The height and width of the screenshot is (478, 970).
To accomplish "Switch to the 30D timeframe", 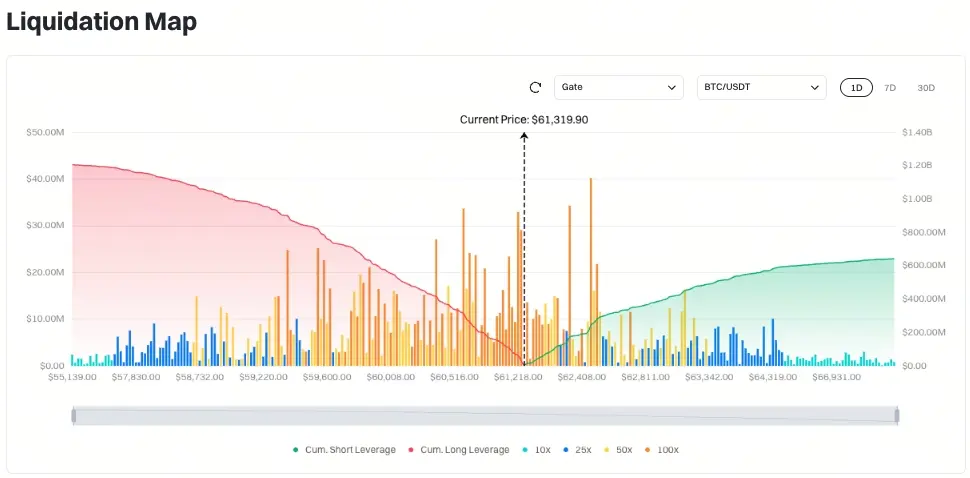I will (x=926, y=88).
